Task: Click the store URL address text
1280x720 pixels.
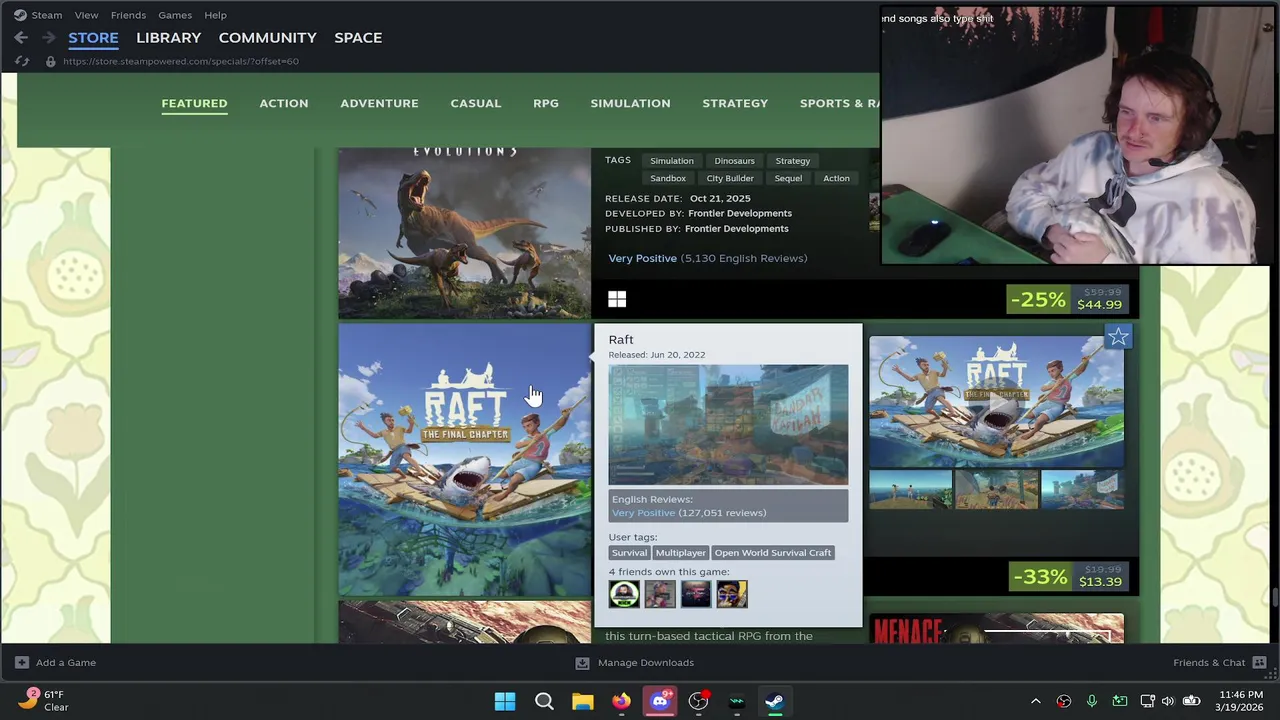Action: pos(181,61)
